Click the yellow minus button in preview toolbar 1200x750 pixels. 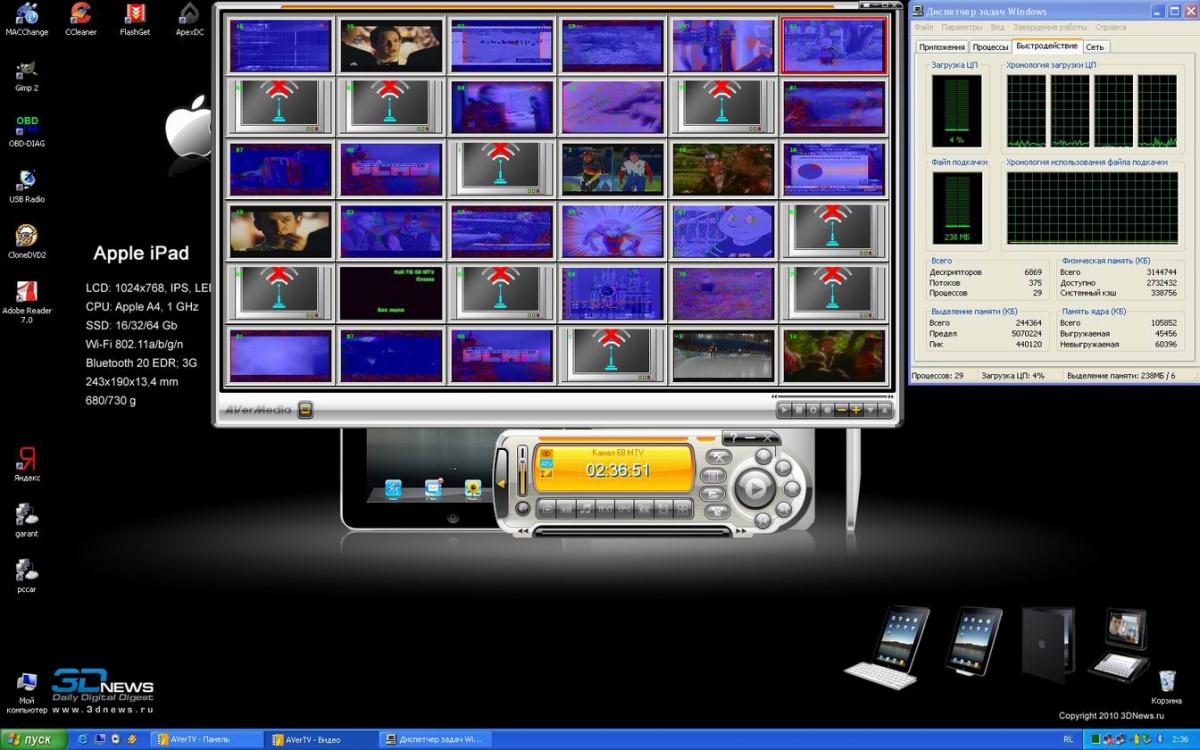click(x=842, y=410)
